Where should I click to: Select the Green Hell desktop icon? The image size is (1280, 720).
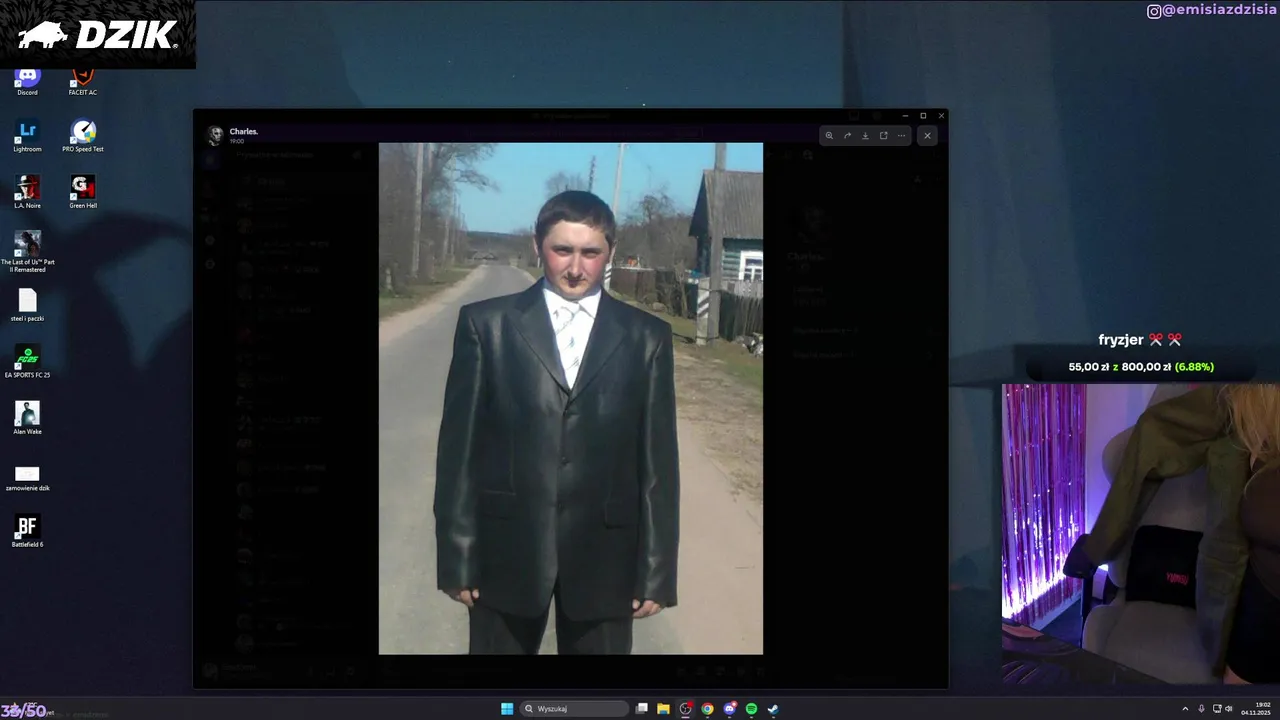[x=83, y=193]
